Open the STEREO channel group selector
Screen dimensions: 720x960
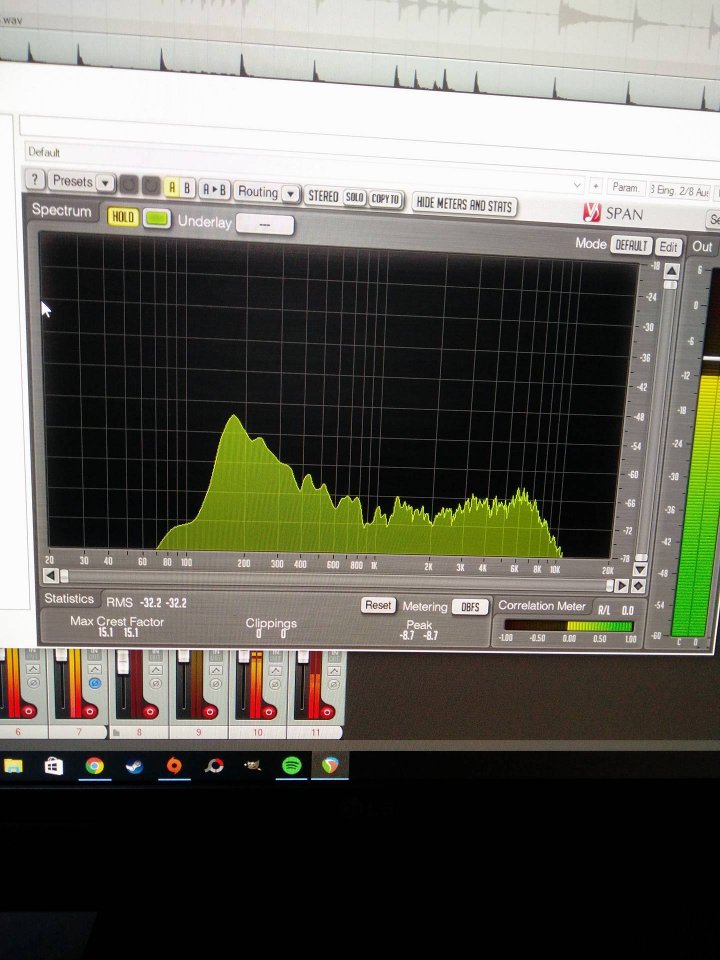point(323,196)
